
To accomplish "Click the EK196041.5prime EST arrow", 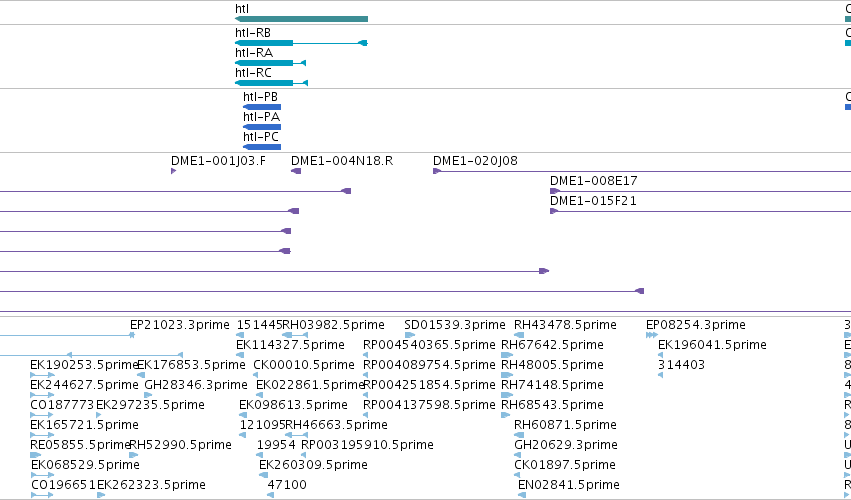I will tap(661, 355).
